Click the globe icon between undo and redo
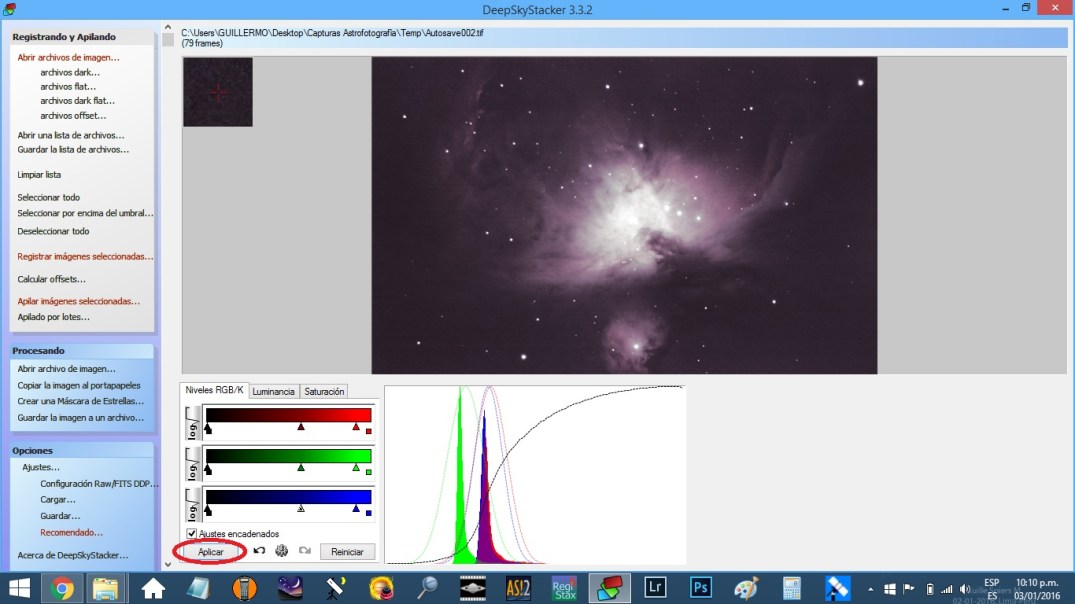The width and height of the screenshot is (1075, 604). tap(281, 551)
